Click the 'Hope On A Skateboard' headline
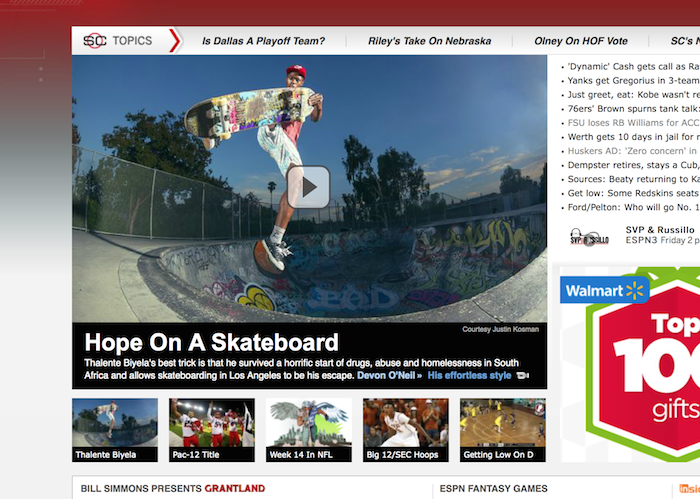Viewport: 700px width, 499px height. 212,342
